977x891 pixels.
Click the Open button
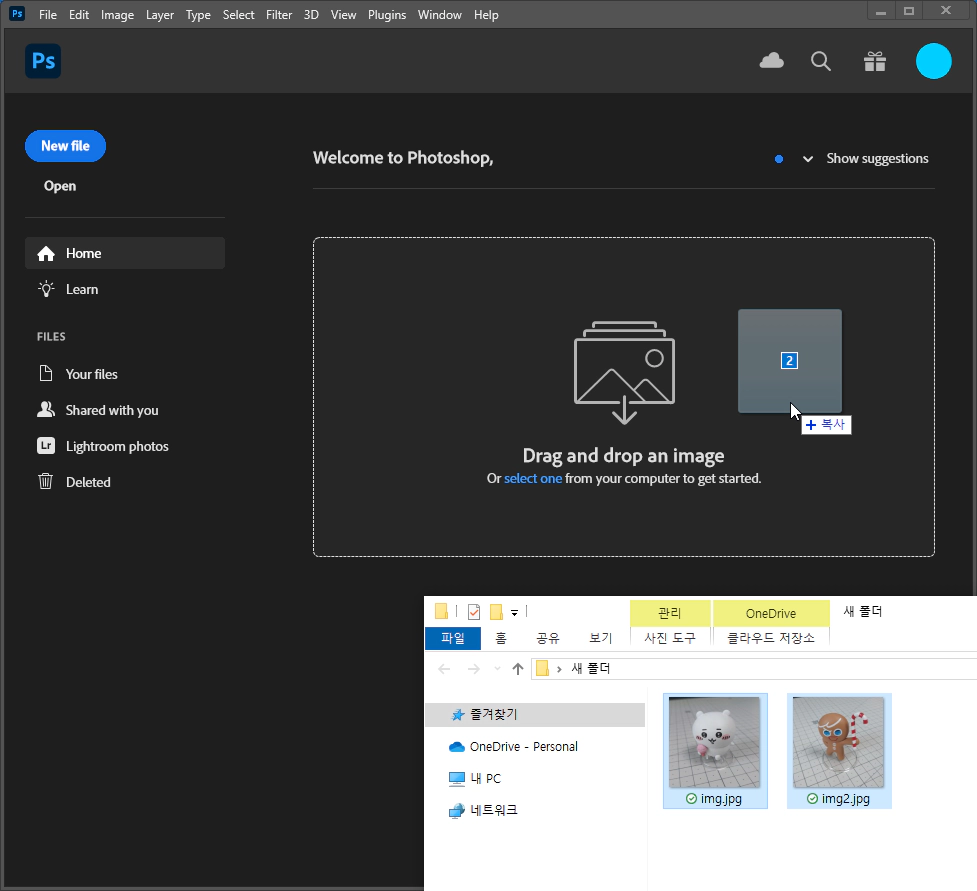click(60, 186)
